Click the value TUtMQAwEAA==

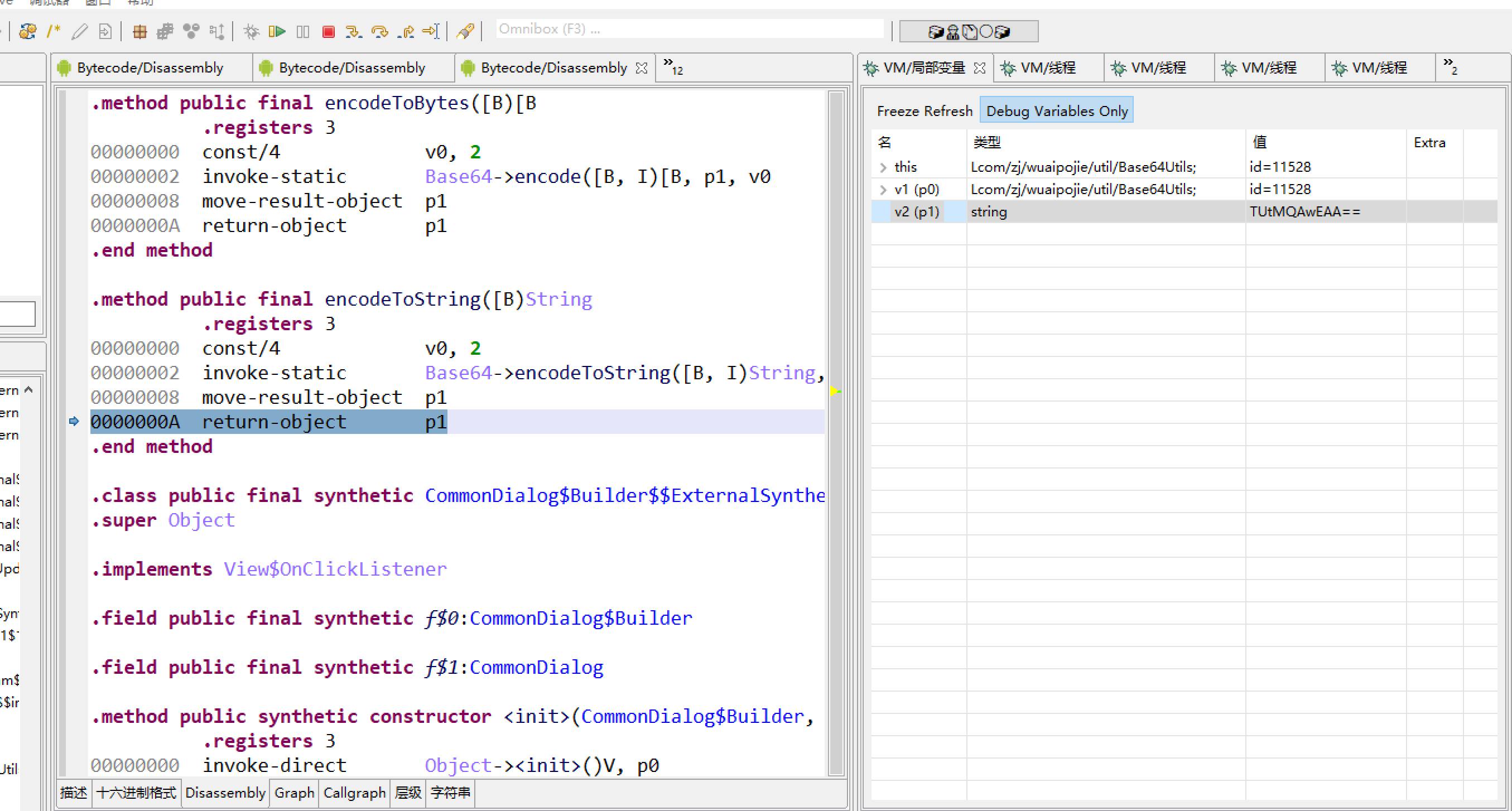pos(1305,212)
